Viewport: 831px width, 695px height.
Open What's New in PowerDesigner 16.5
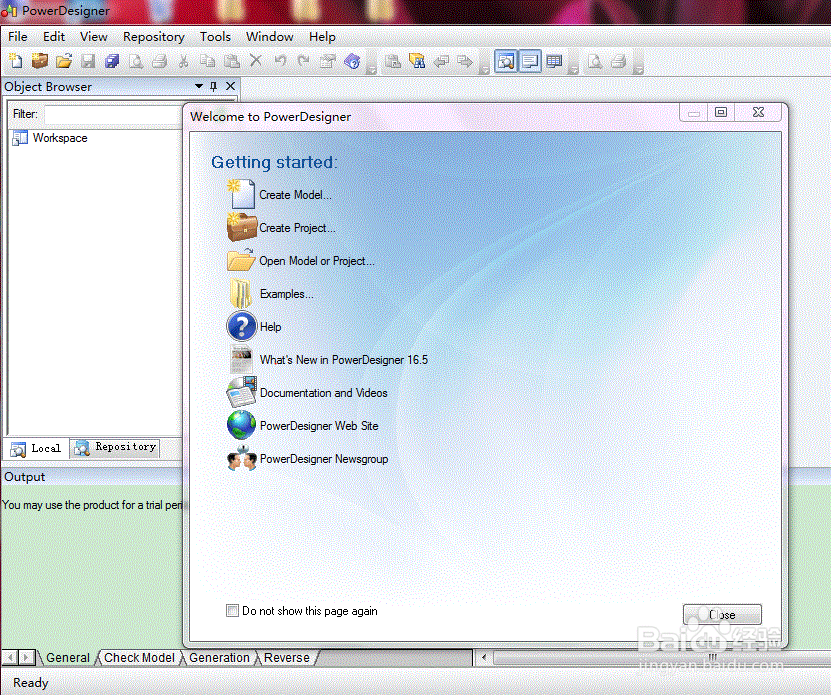point(343,360)
